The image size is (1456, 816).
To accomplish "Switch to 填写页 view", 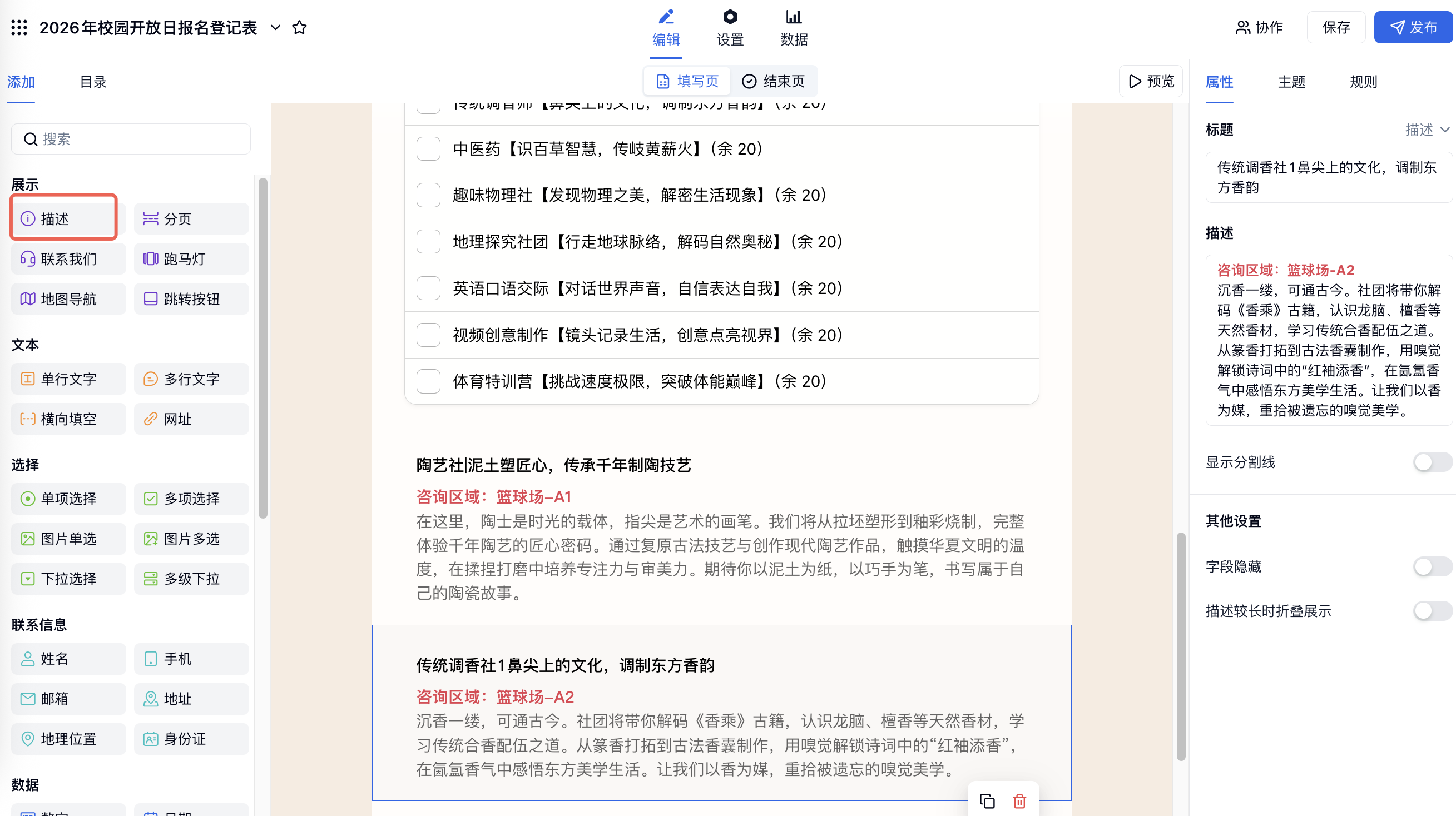I will coord(687,81).
